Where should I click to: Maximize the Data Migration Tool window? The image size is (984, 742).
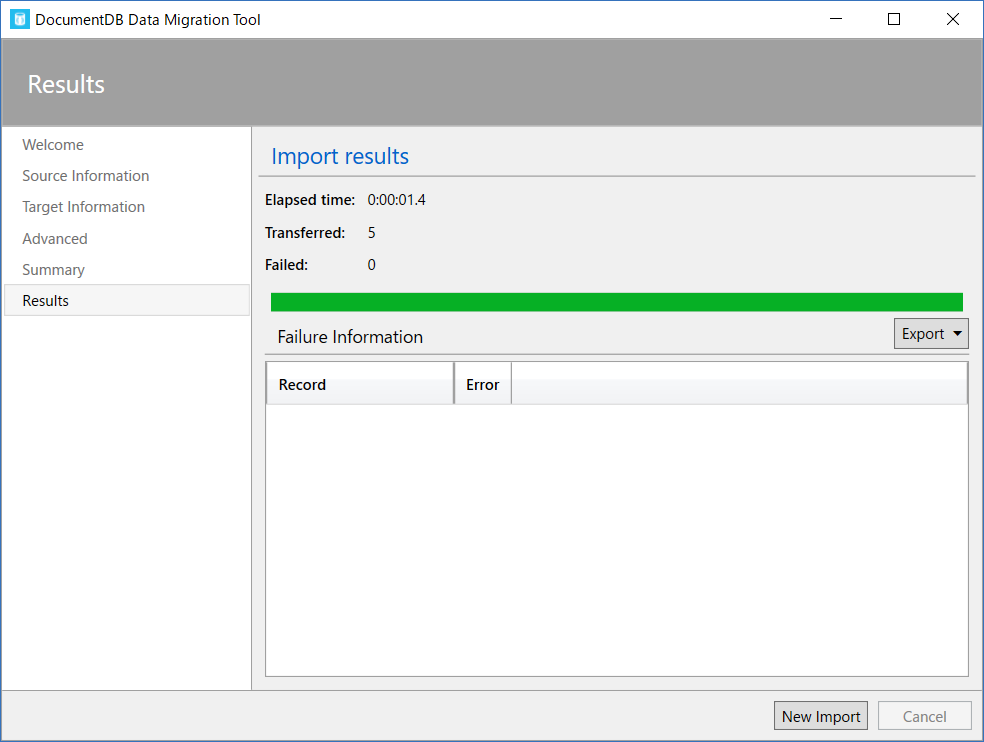point(894,19)
